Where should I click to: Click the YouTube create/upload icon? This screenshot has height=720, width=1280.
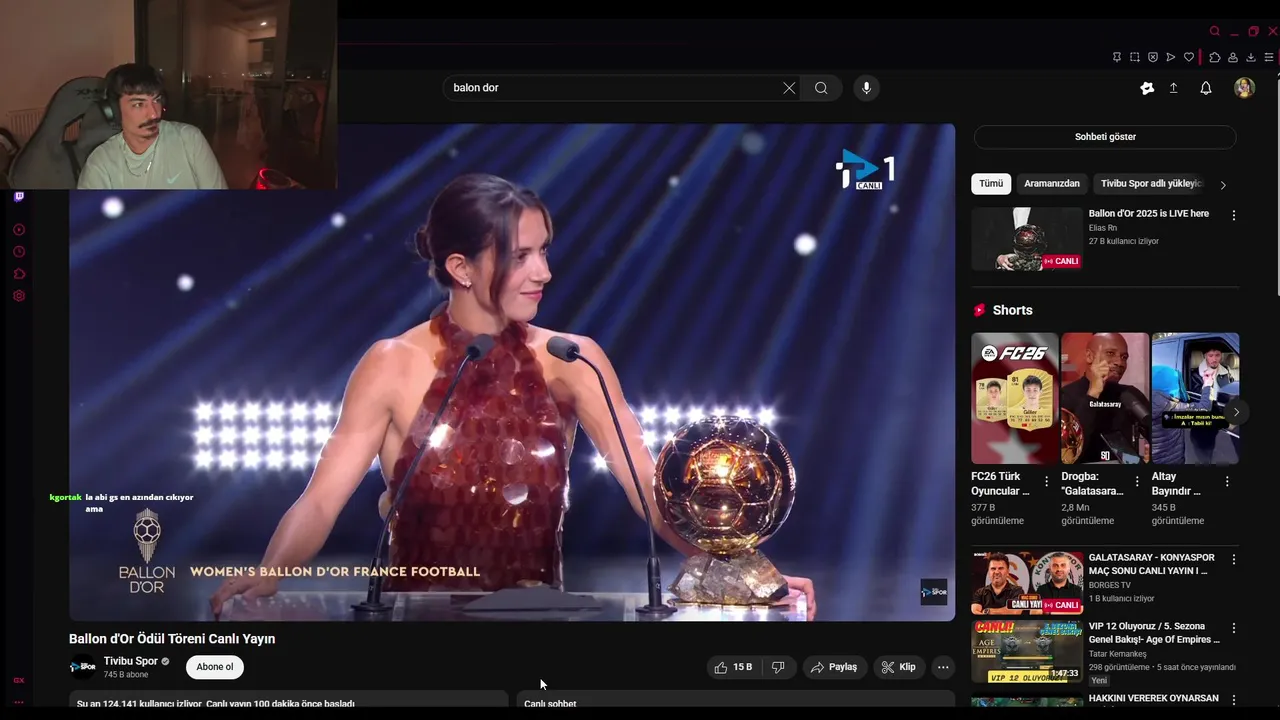click(1174, 88)
